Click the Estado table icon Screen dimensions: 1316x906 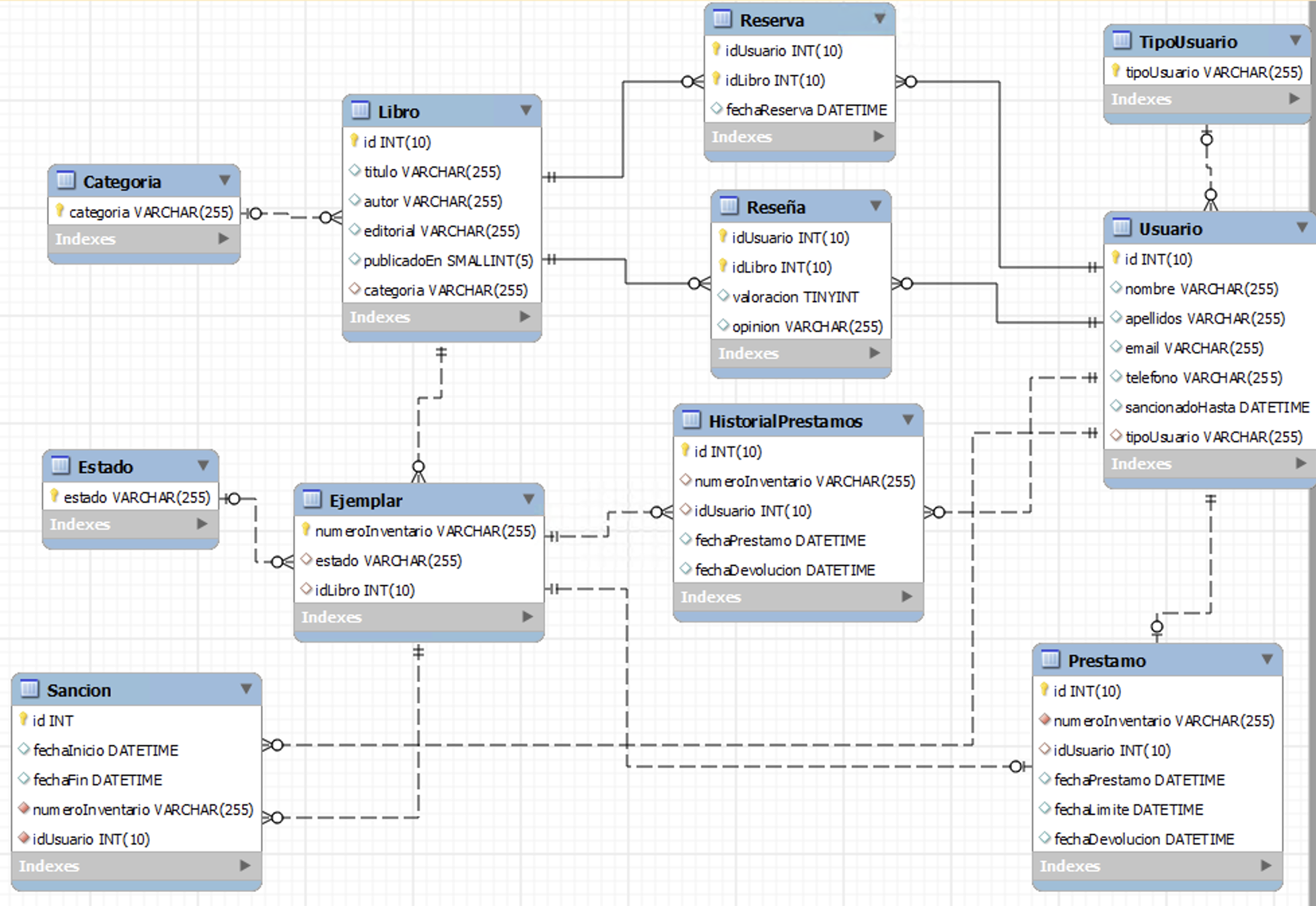pyautogui.click(x=61, y=466)
